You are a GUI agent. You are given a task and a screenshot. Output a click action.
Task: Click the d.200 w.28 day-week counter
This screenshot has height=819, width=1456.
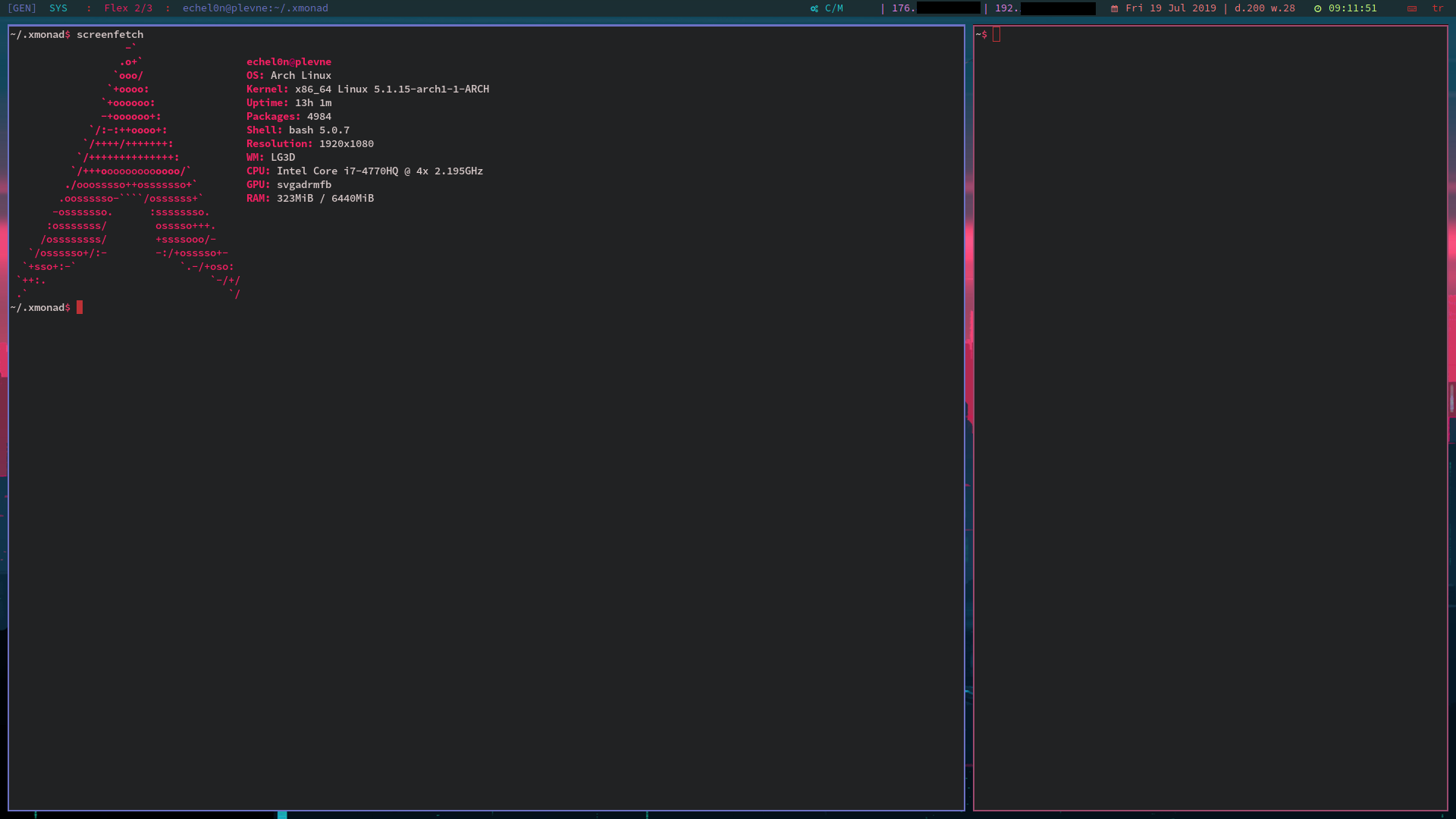point(1265,8)
